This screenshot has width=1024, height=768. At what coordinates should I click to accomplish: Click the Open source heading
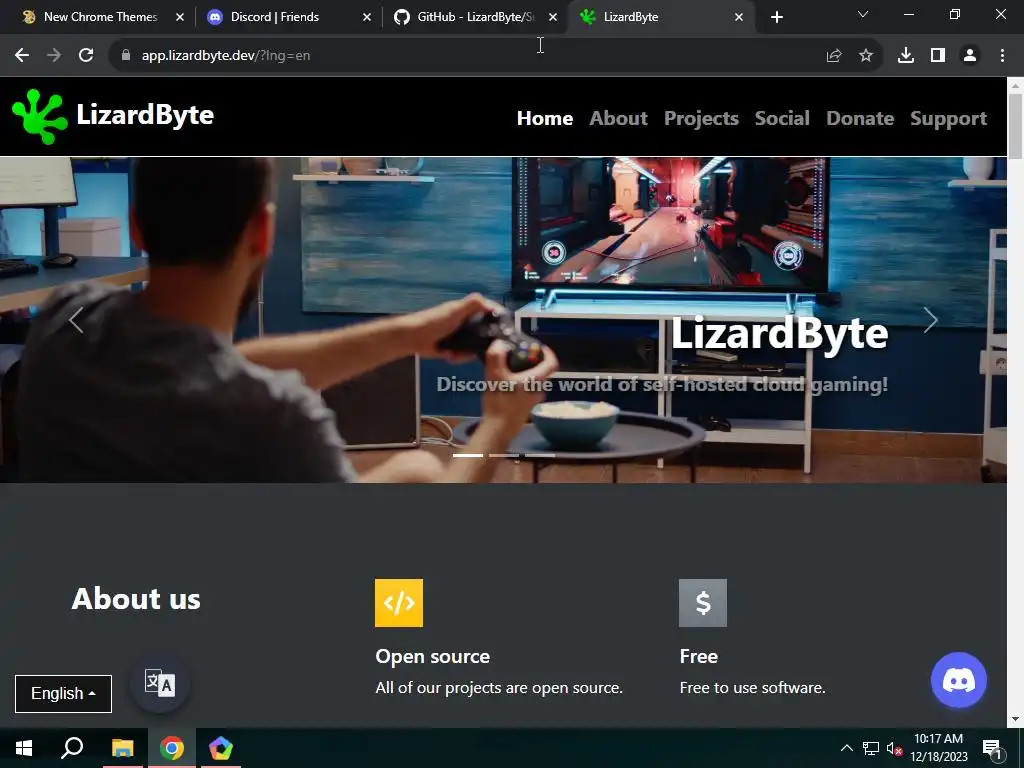(432, 656)
